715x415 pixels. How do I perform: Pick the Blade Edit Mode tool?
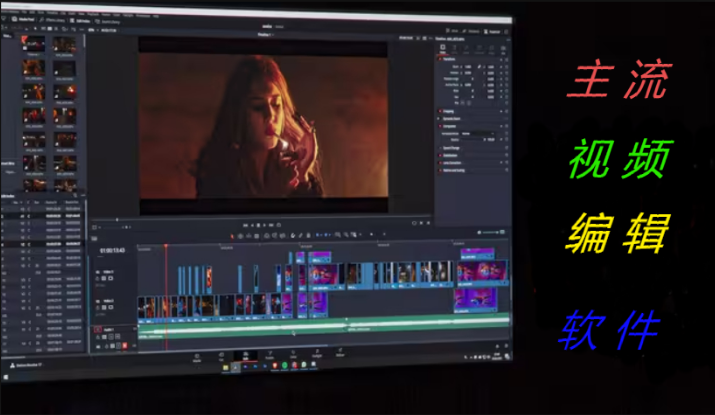click(257, 236)
